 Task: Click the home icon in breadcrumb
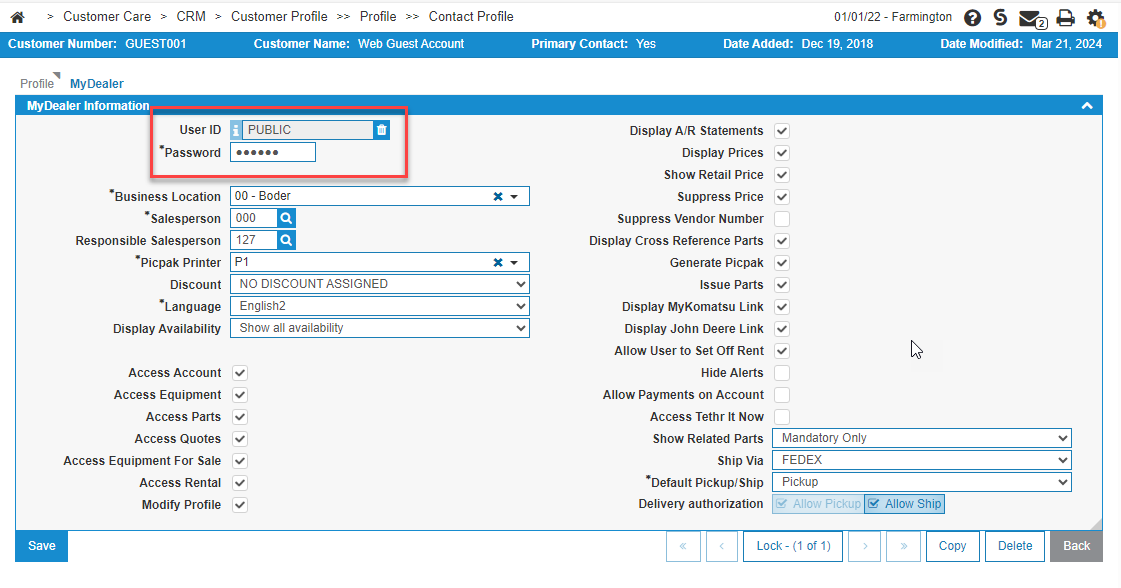tap(17, 17)
